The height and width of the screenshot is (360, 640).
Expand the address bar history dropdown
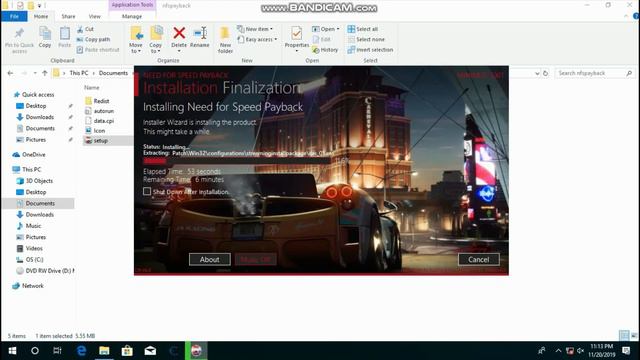[537, 73]
